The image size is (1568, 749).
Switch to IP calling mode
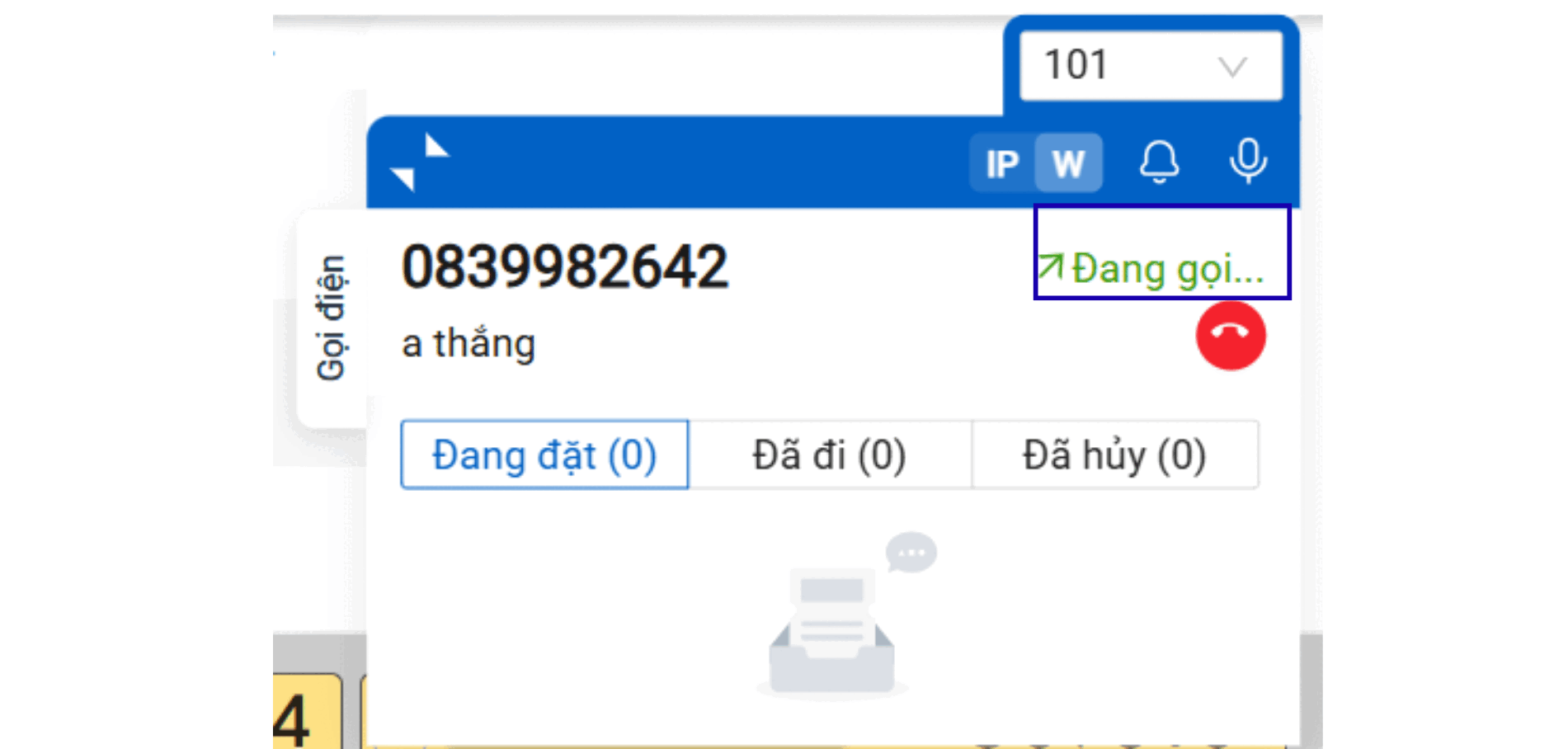point(1002,163)
